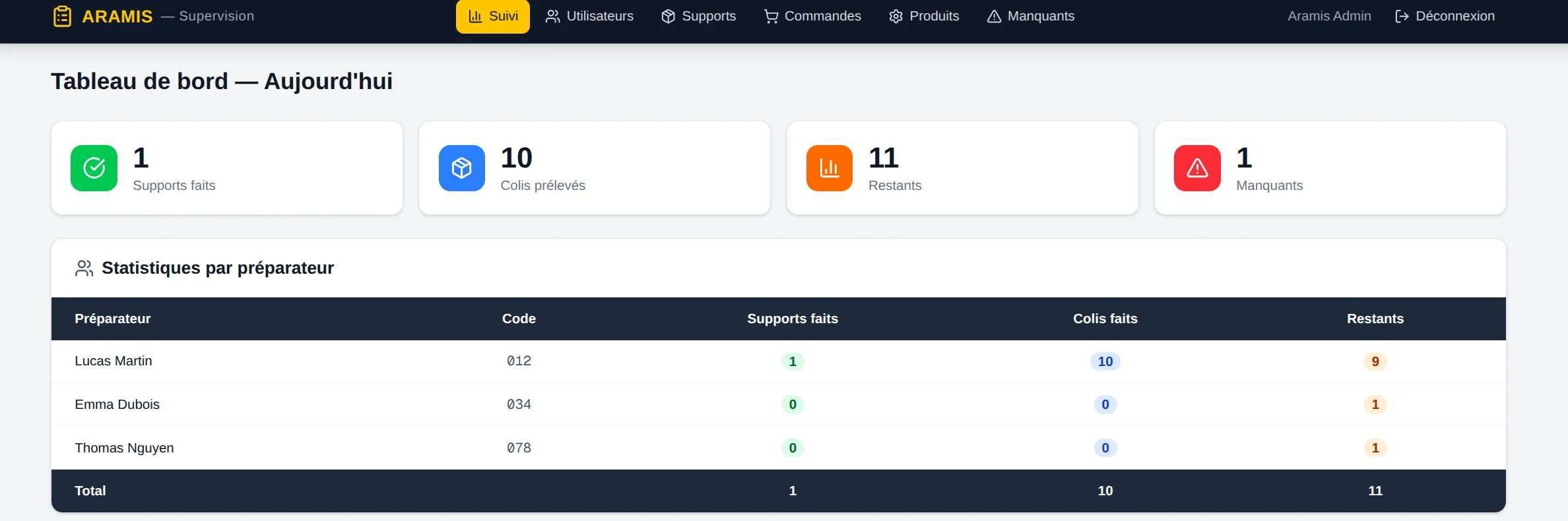1568x521 pixels.
Task: Go to the Supports section
Action: click(699, 16)
